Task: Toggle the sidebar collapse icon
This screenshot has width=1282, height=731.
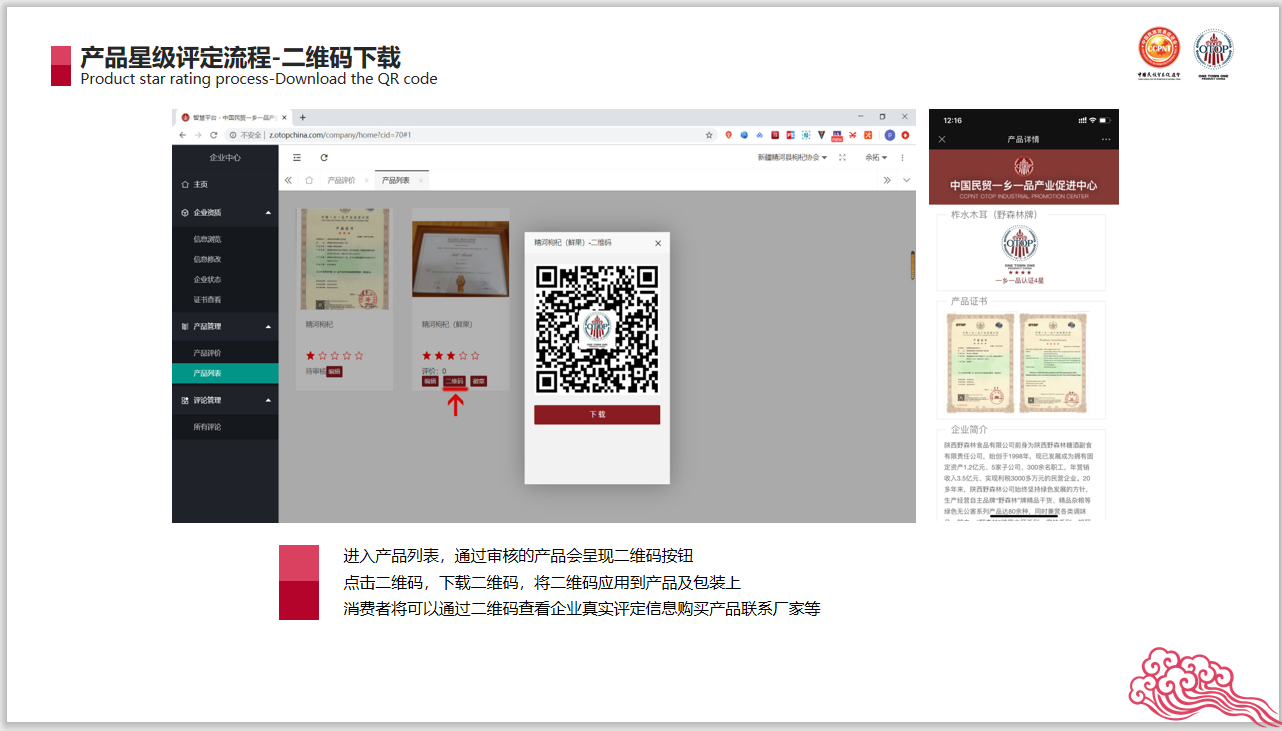Action: tap(297, 157)
